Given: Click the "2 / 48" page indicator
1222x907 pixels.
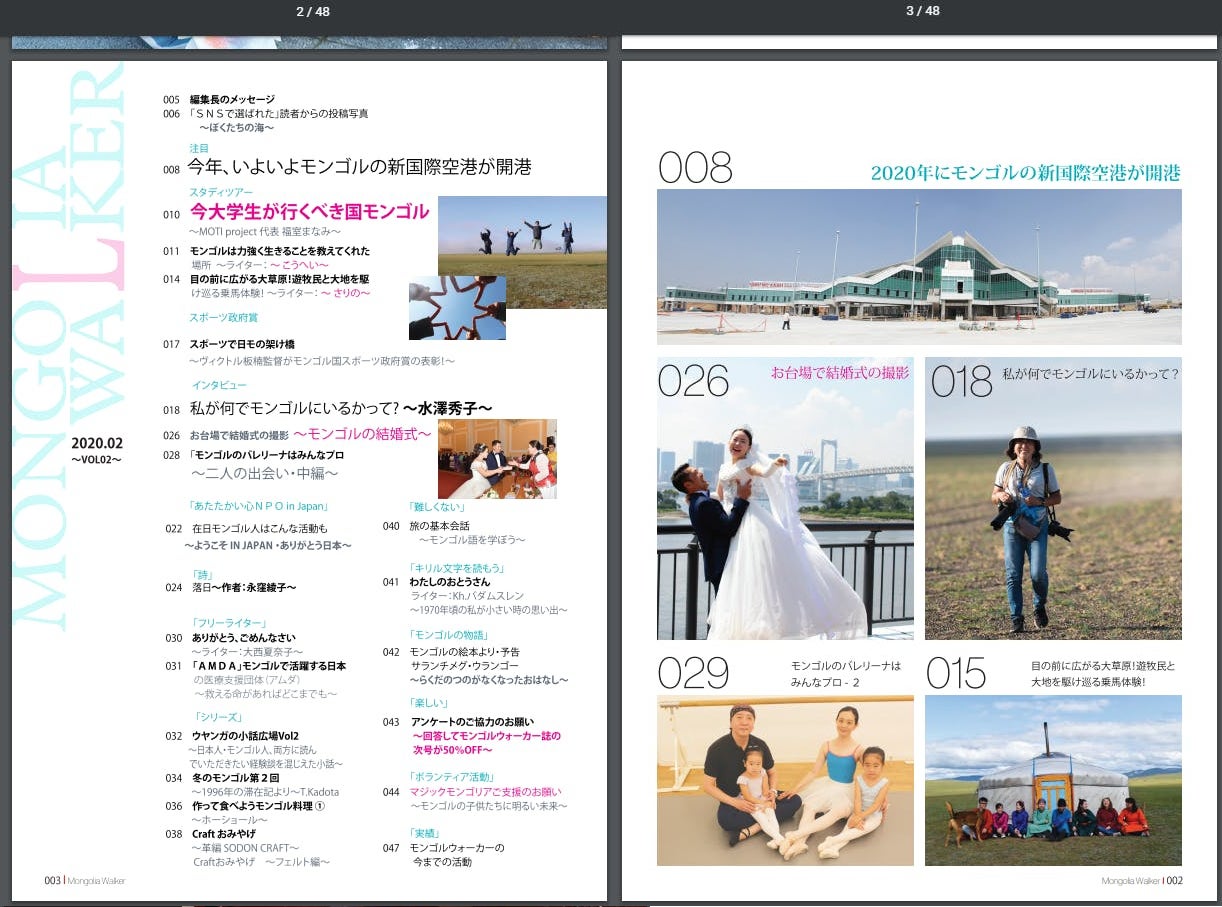Looking at the screenshot, I should [313, 11].
